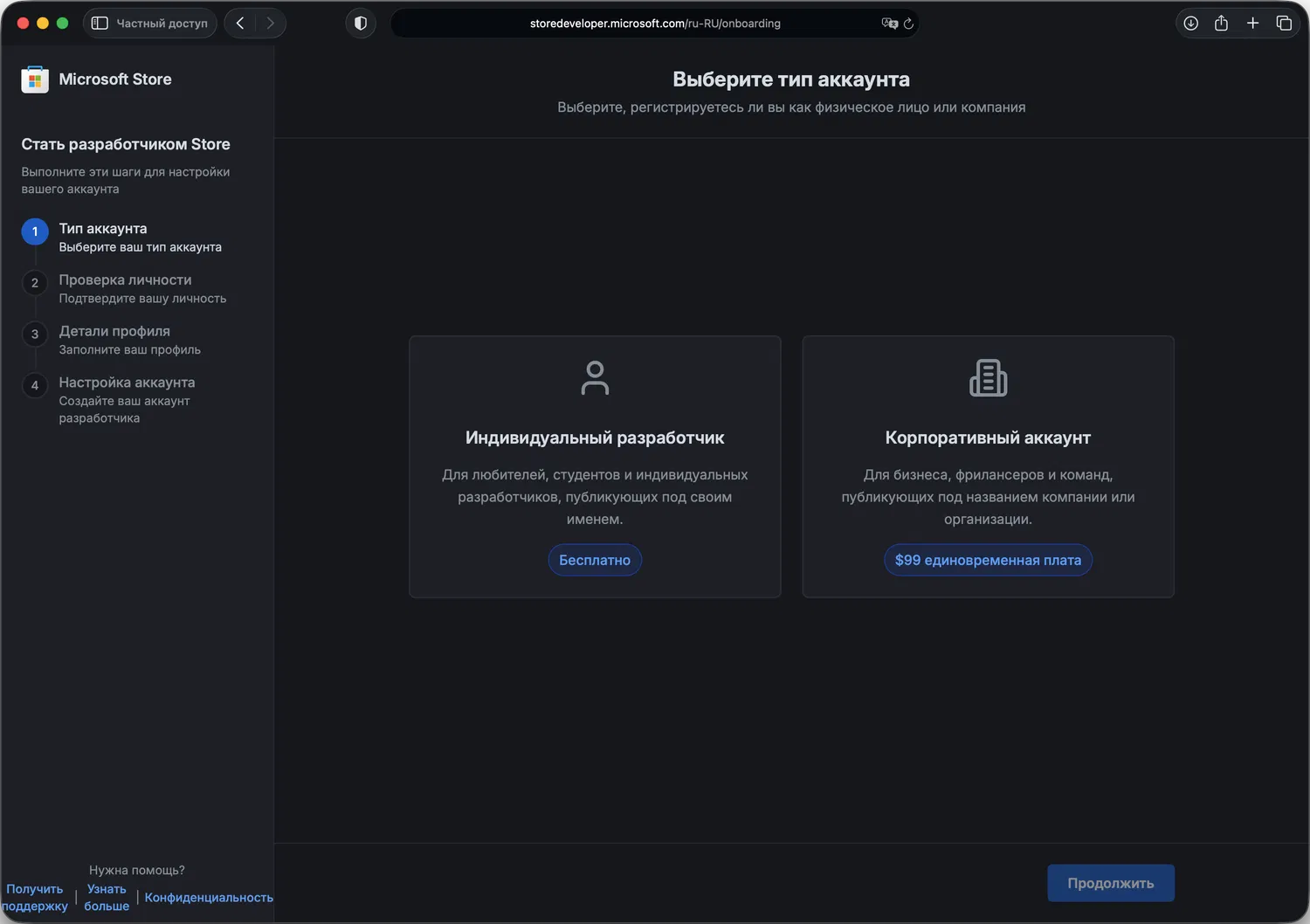Viewport: 1310px width, 924px height.
Task: Click step 3 Детали профиля
Action: click(114, 332)
